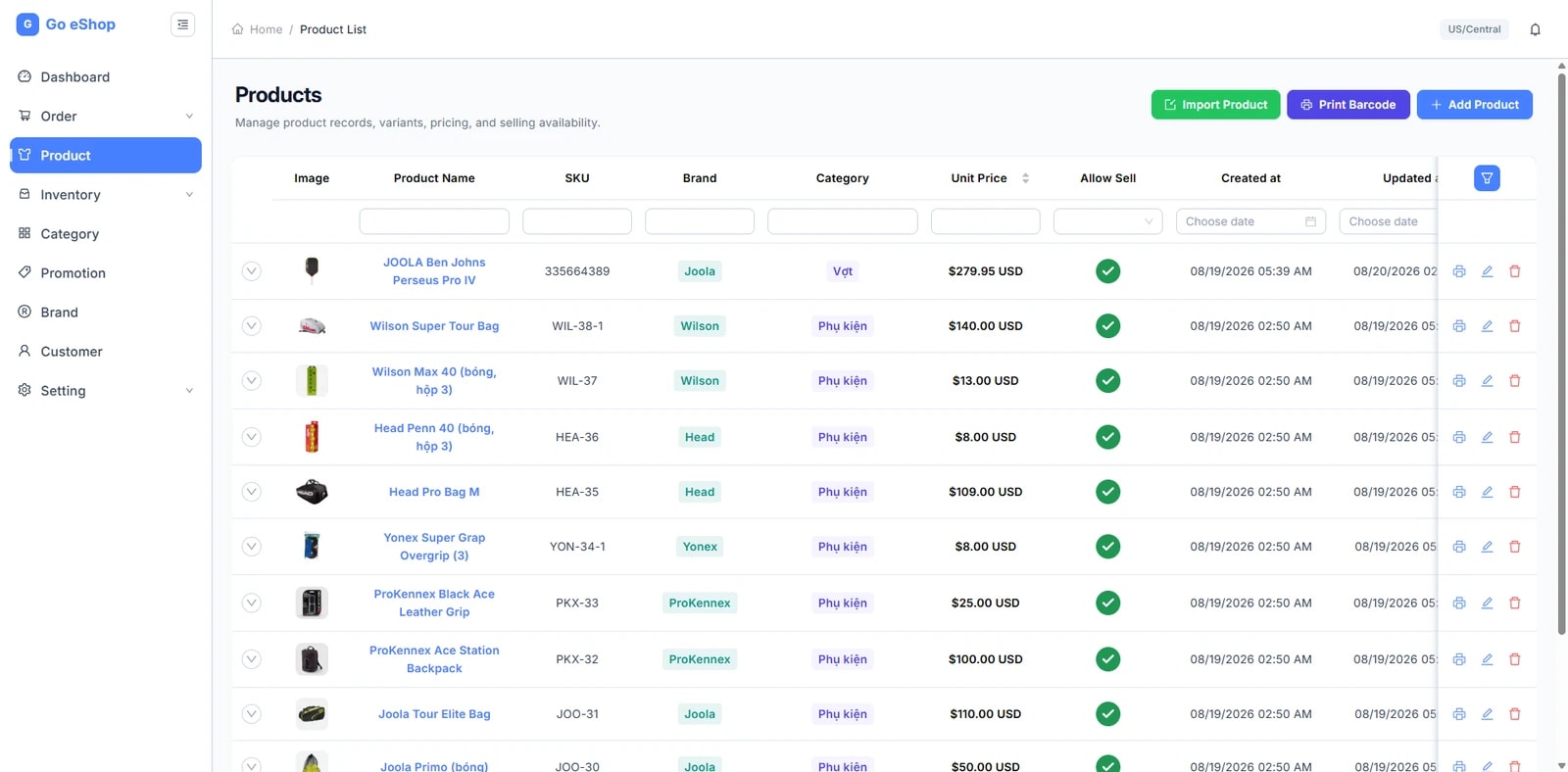Go to Category in sidebar
The width and height of the screenshot is (1568, 772).
[x=106, y=233]
